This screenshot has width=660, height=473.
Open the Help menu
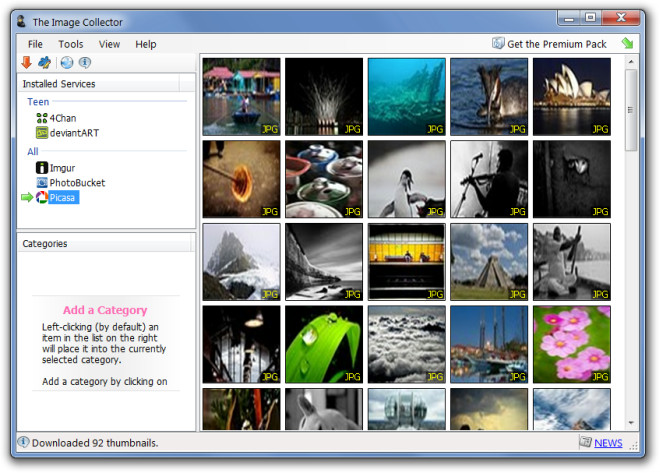(146, 44)
